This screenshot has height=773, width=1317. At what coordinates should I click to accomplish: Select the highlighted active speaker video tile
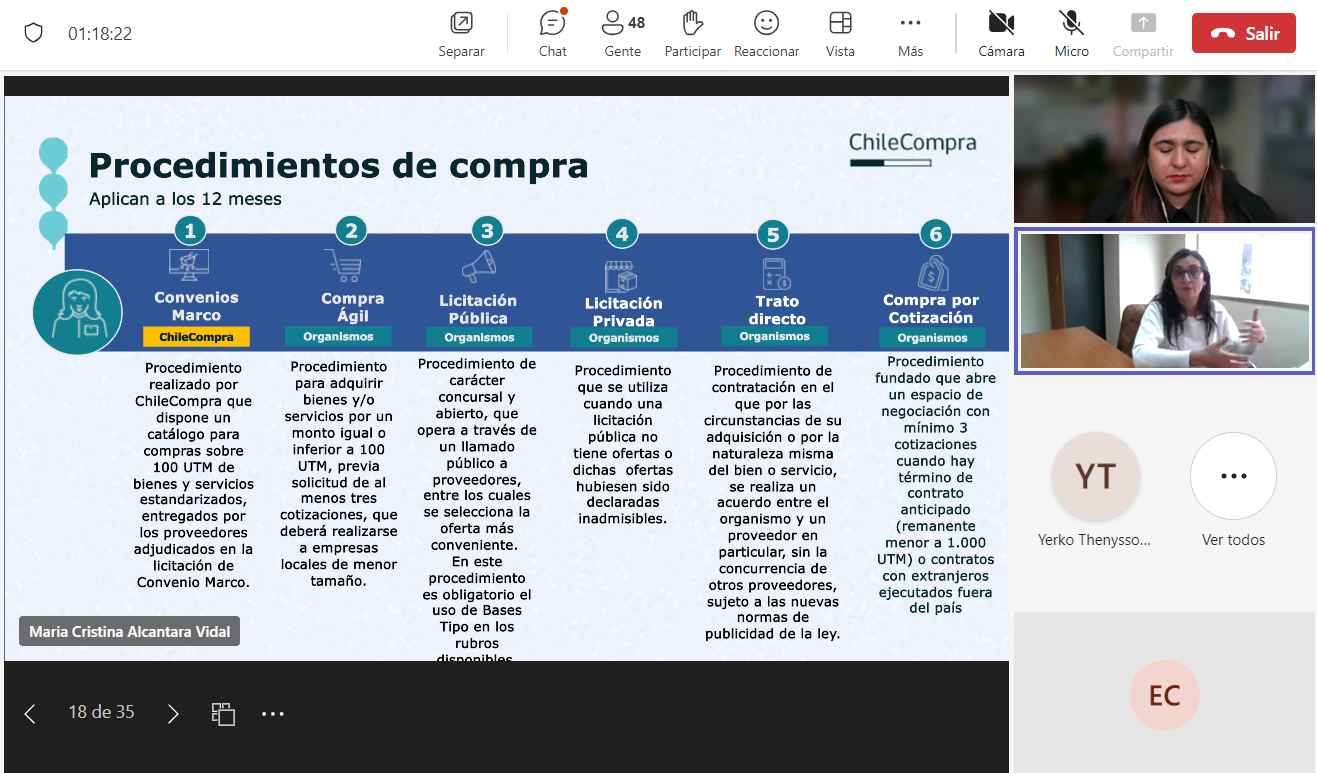1164,301
